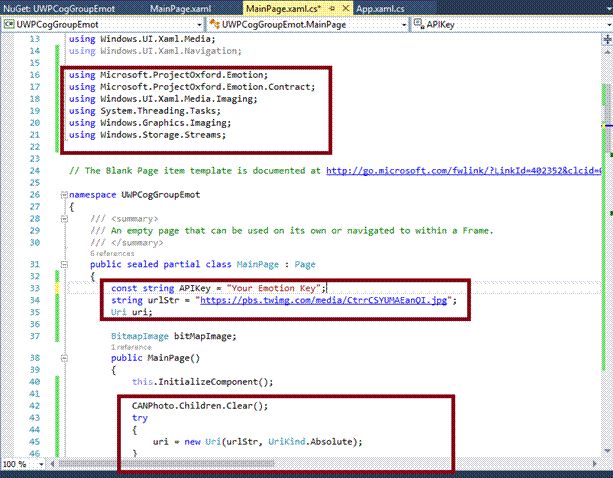The height and width of the screenshot is (478, 613).
Task: Collapse the MainPage class definition
Action: click(x=64, y=265)
